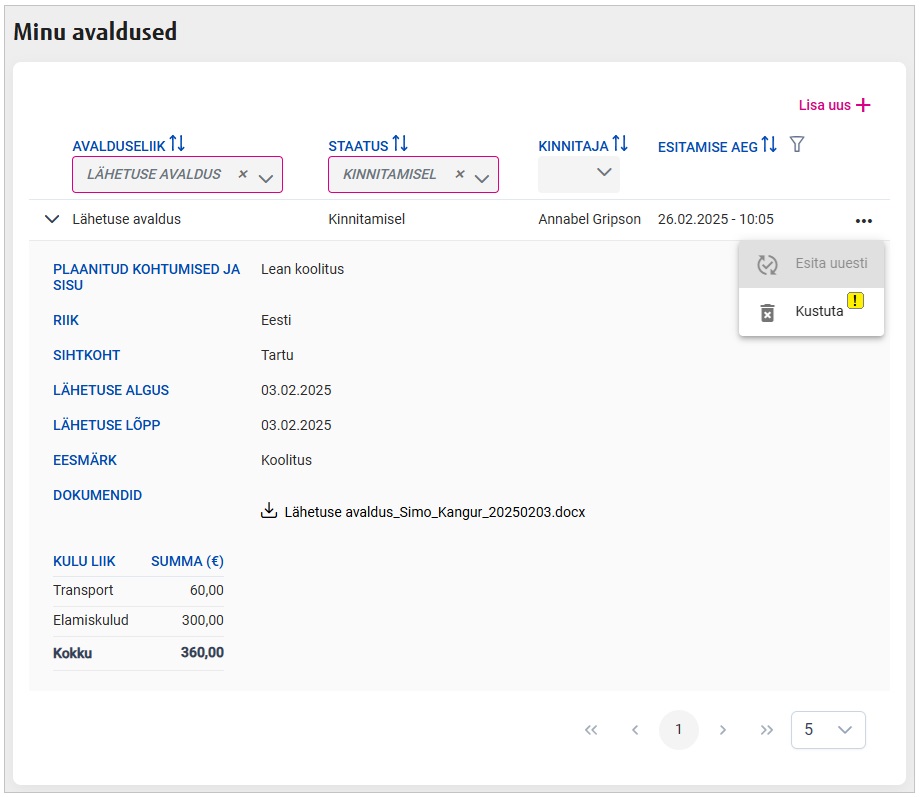Open the Avalduseliik filter dropdown

tap(266, 178)
